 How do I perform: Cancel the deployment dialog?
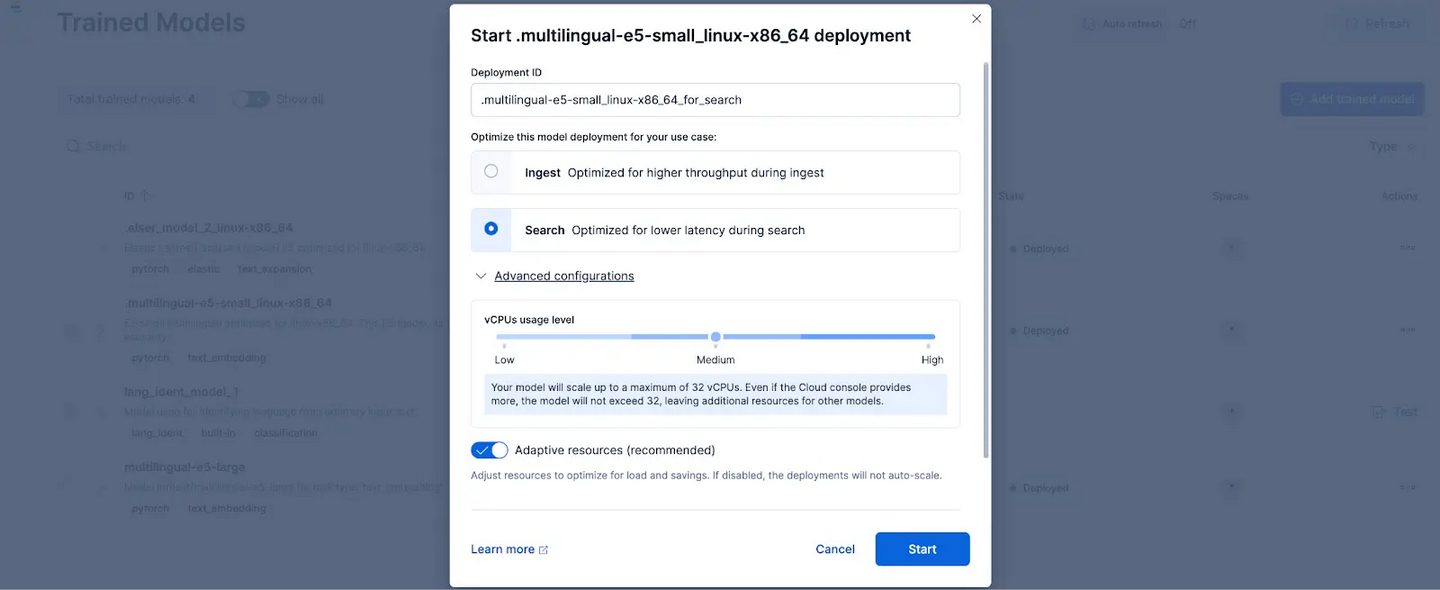(835, 549)
